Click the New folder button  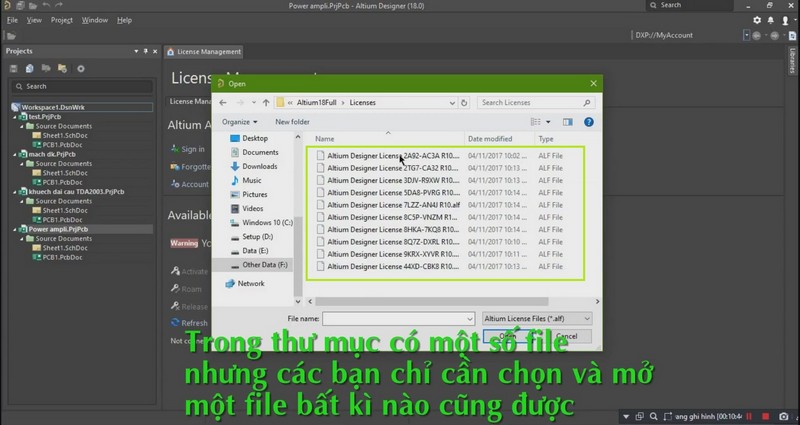pyautogui.click(x=292, y=121)
